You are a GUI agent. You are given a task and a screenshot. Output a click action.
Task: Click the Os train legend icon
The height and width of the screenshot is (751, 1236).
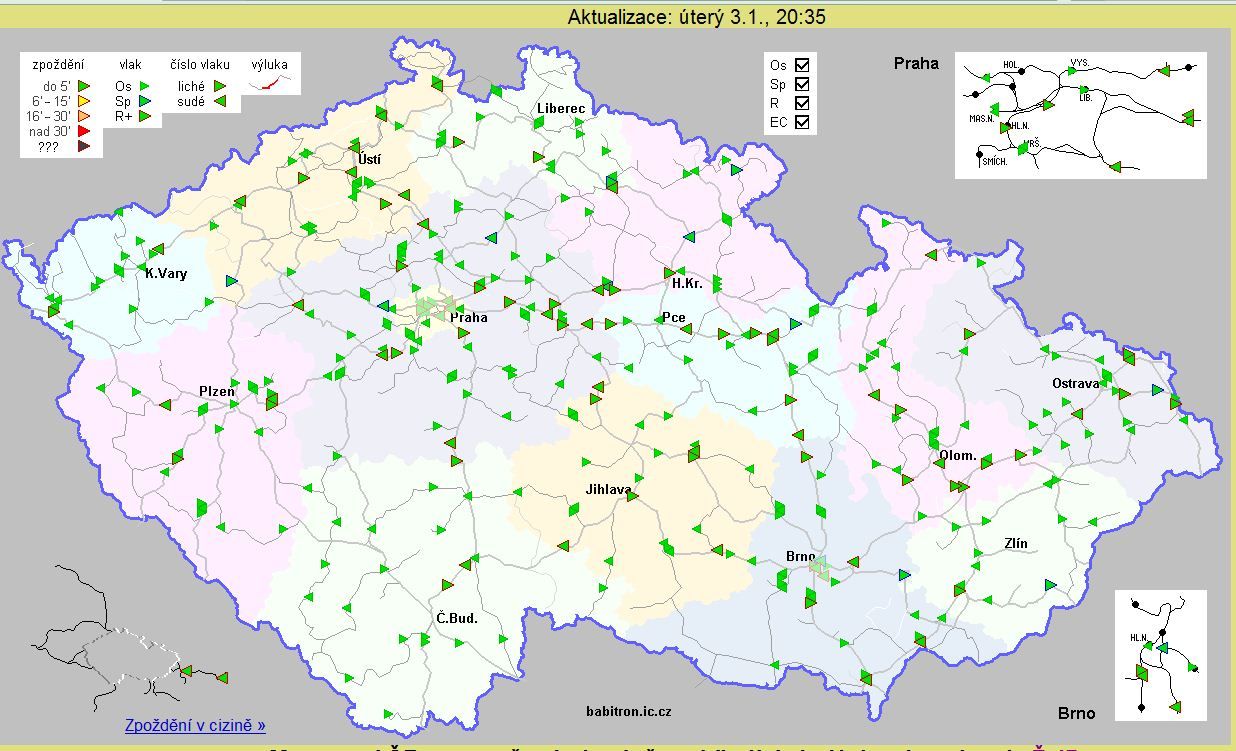[144, 86]
